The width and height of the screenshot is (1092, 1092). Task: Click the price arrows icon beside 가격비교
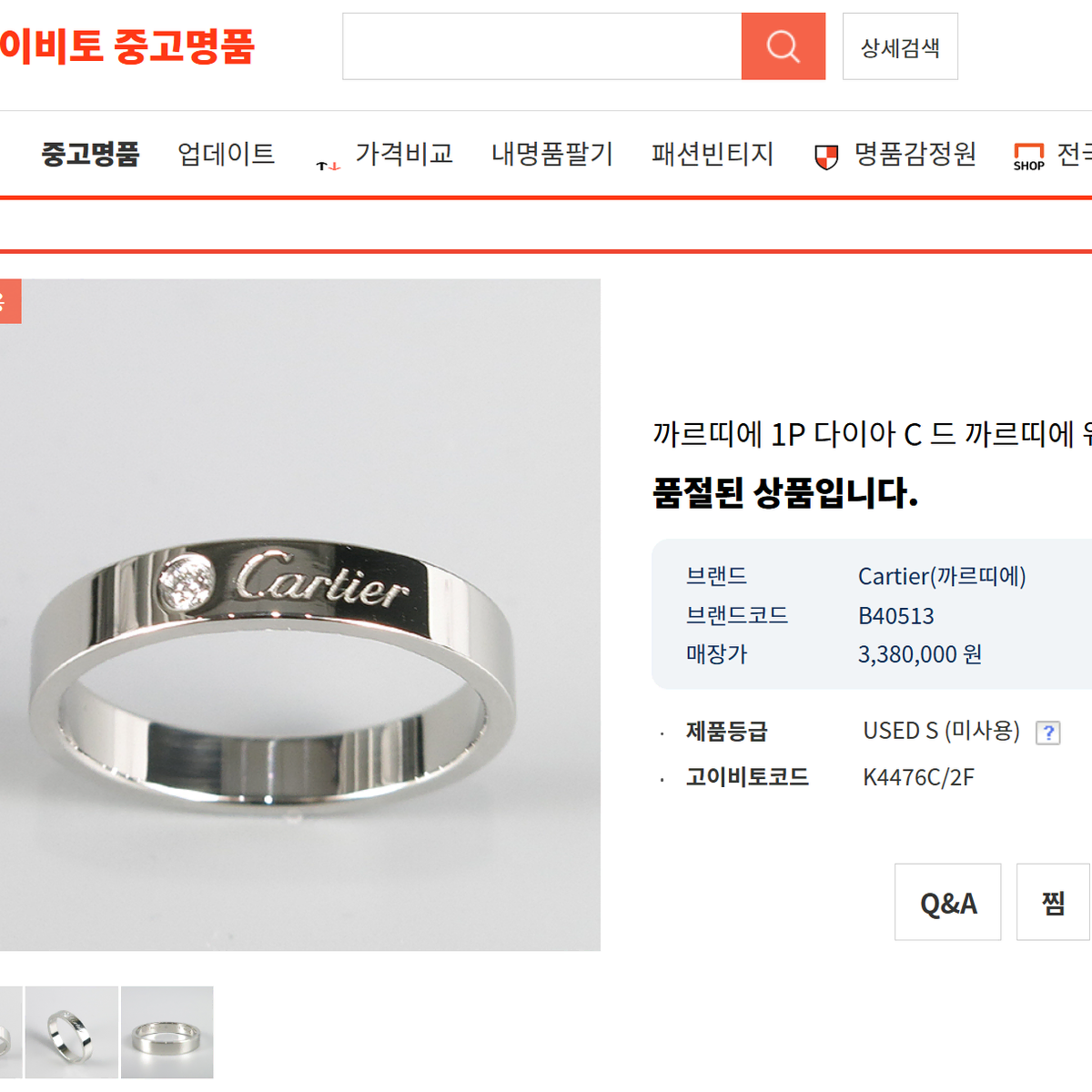[x=329, y=166]
